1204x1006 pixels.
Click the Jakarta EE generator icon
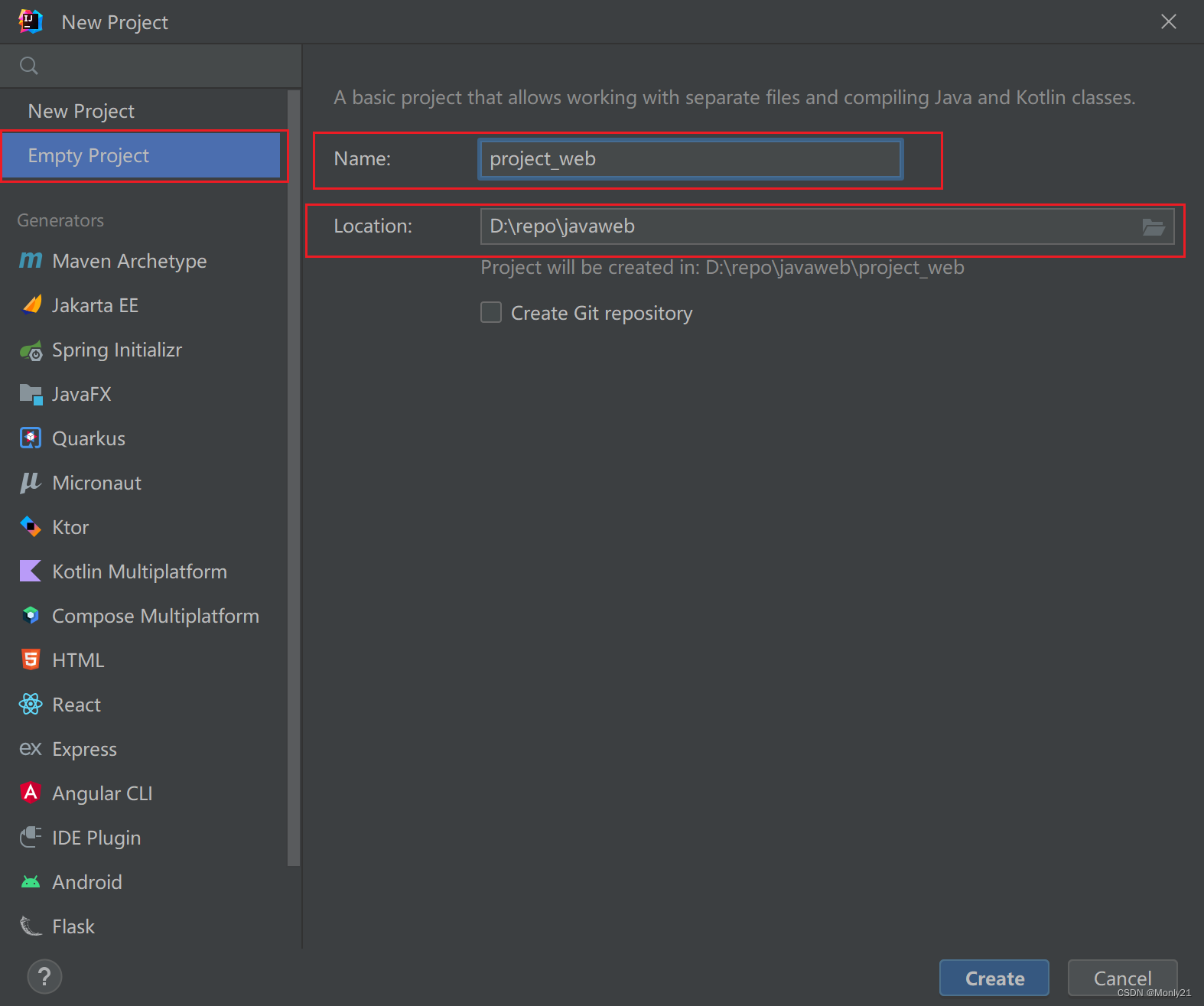coord(31,305)
